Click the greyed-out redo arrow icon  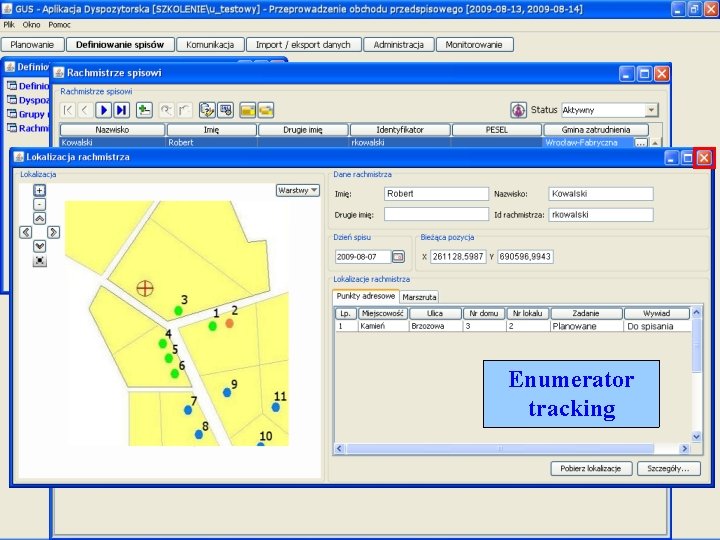pyautogui.click(x=184, y=110)
